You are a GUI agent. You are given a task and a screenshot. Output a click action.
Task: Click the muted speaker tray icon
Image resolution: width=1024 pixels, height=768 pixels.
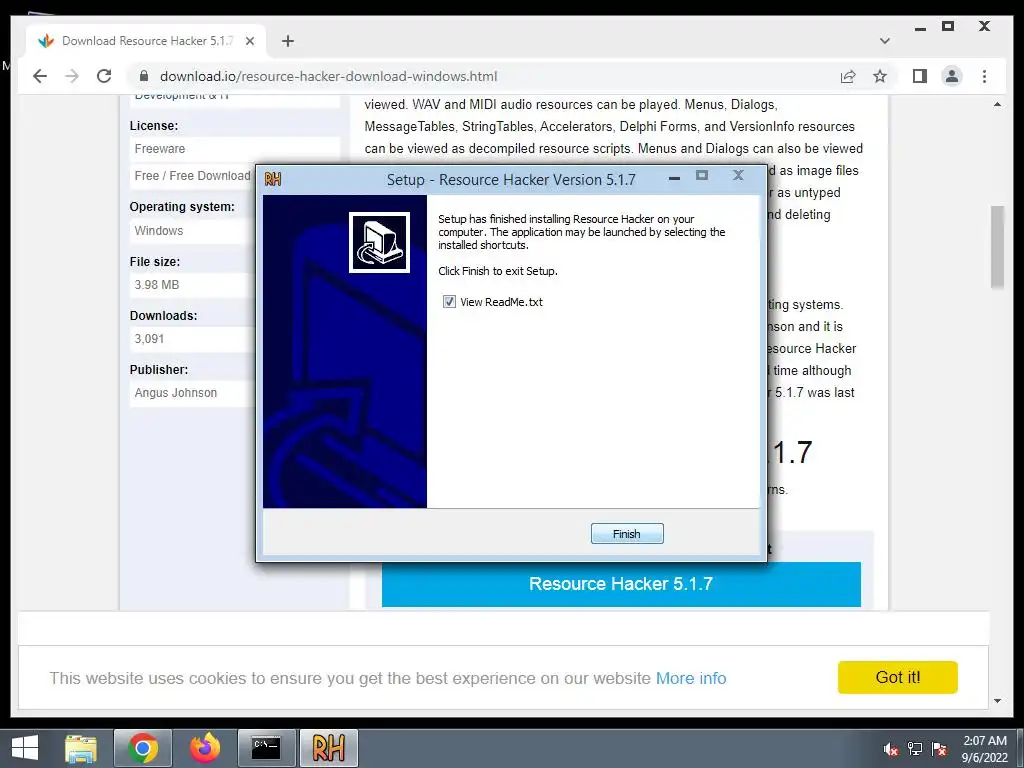[x=890, y=749]
